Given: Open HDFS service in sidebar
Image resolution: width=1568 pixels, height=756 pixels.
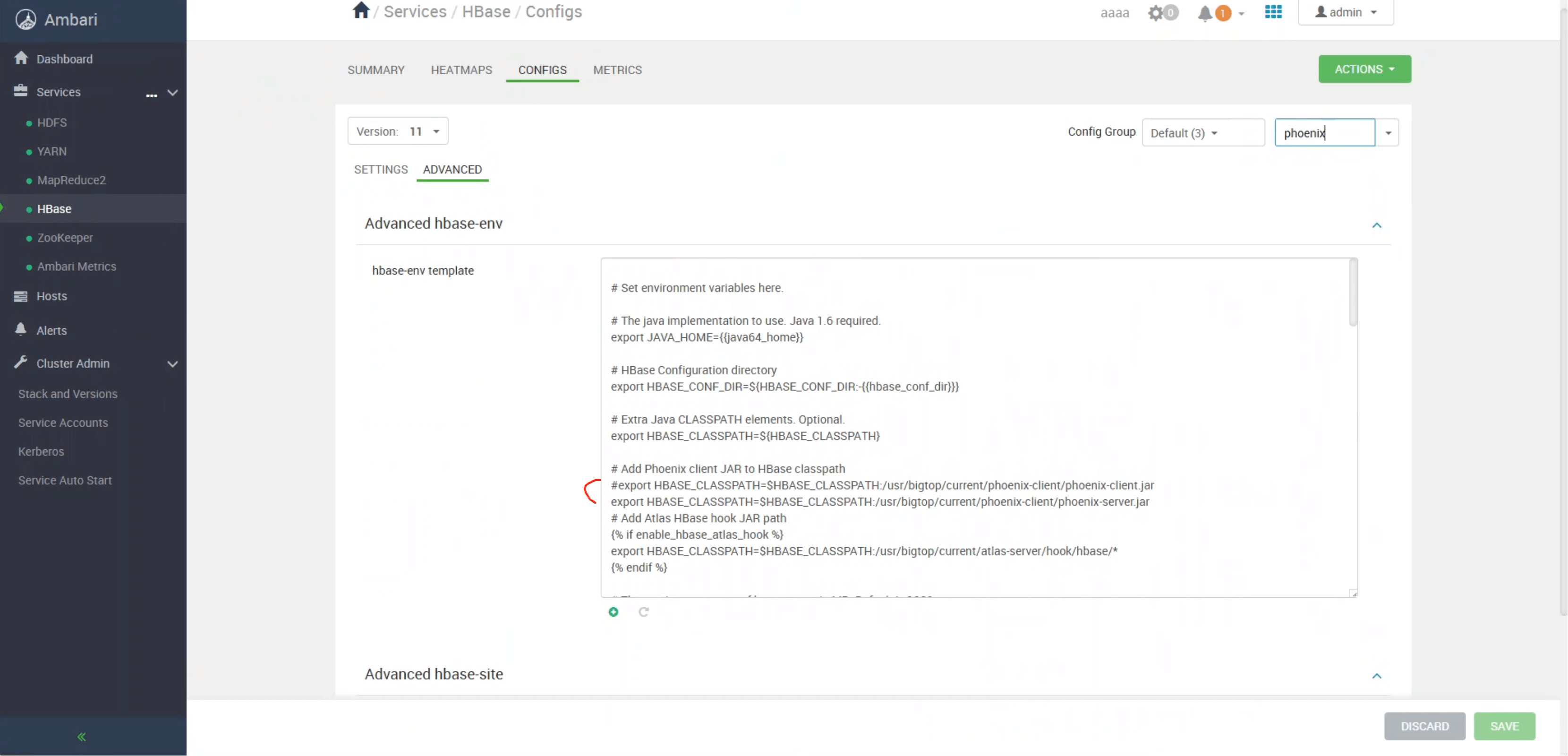Looking at the screenshot, I should click(52, 122).
